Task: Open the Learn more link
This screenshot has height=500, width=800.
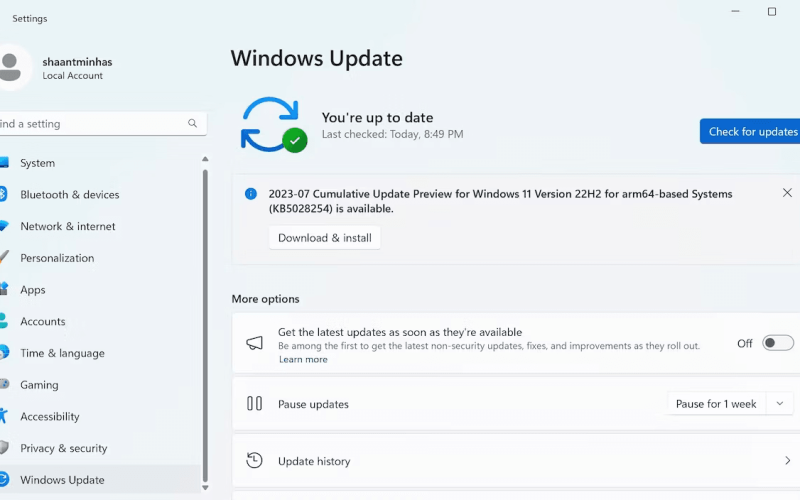Action: tap(303, 359)
